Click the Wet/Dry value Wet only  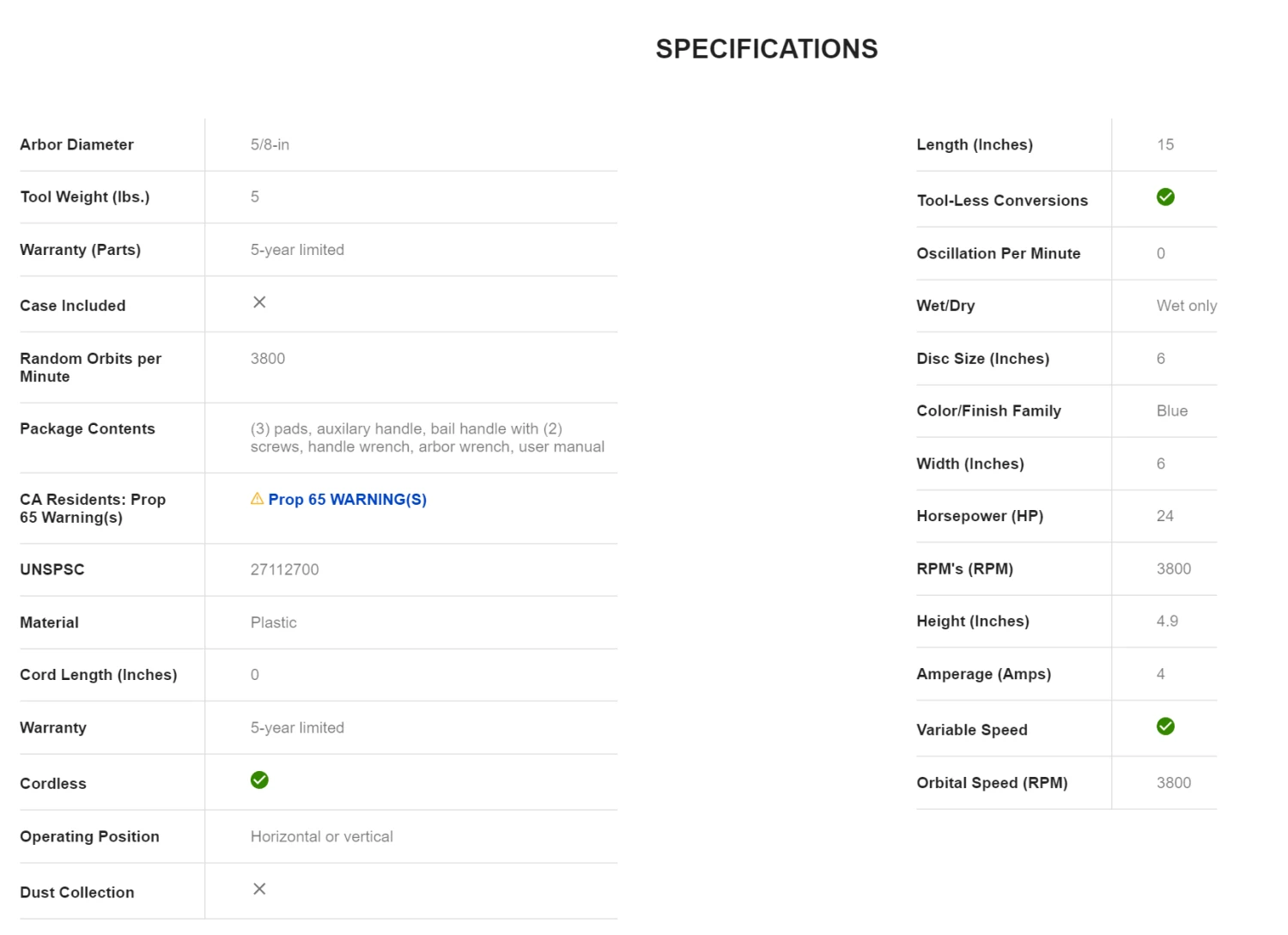pyautogui.click(x=1186, y=306)
